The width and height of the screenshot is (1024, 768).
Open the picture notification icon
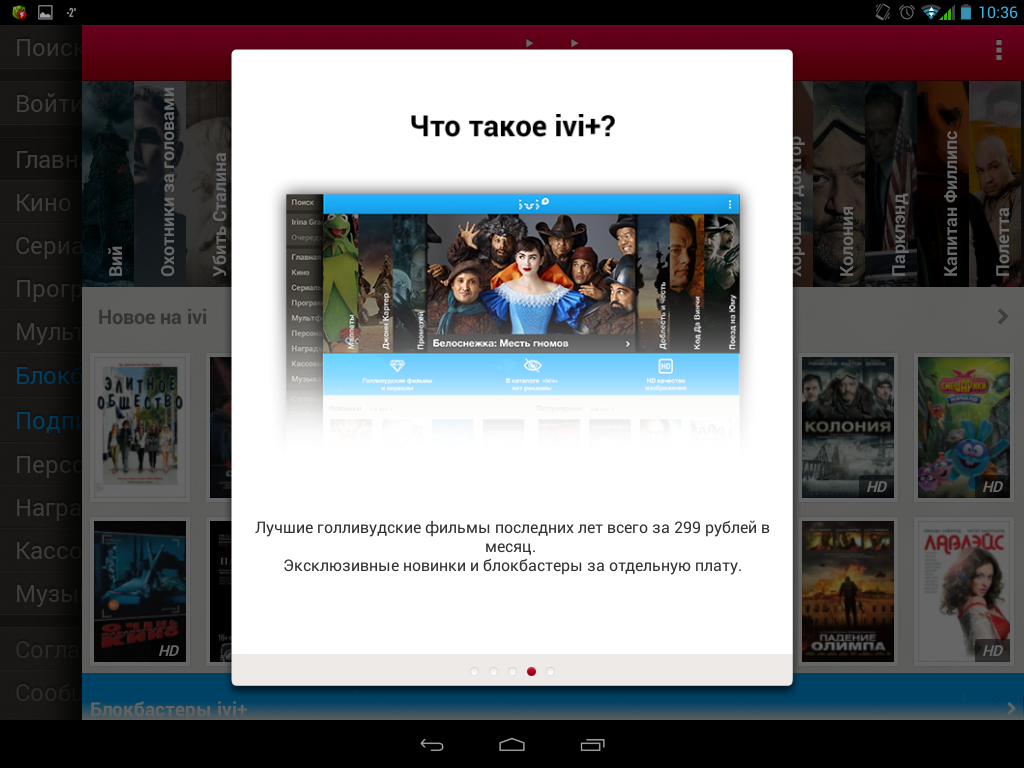click(45, 13)
